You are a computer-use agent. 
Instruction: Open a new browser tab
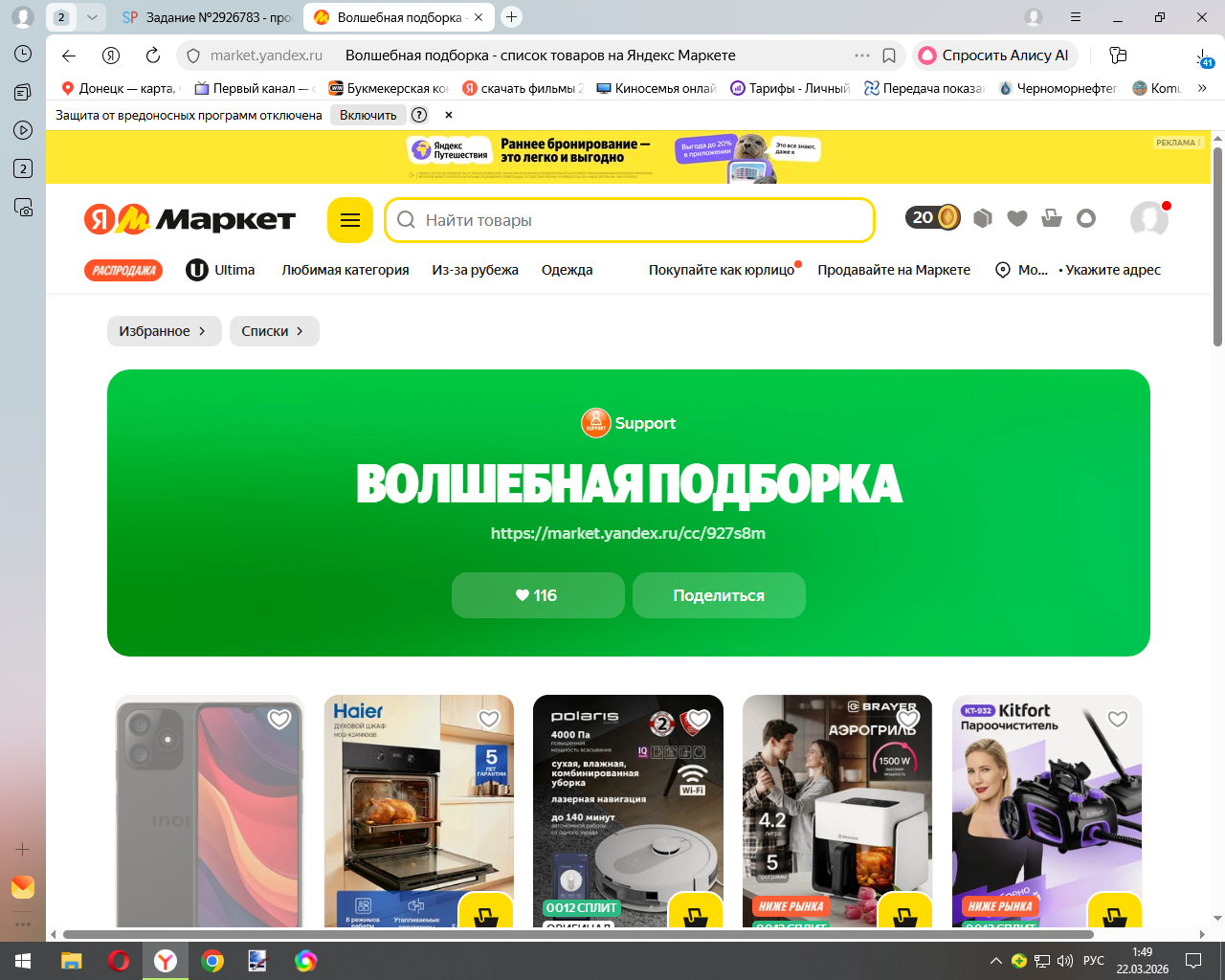pyautogui.click(x=512, y=17)
